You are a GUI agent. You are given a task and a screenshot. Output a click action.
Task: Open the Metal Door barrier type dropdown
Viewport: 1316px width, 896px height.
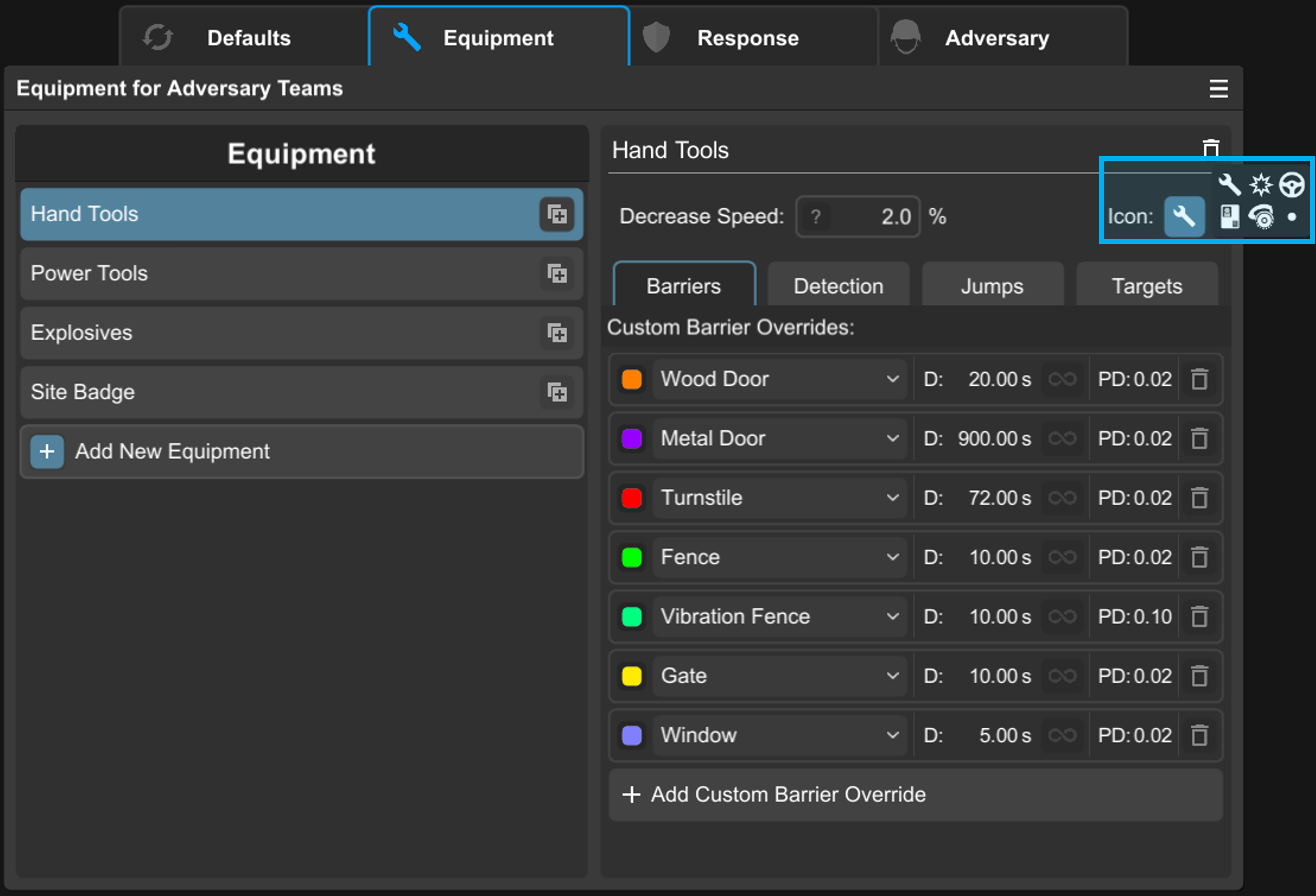coord(780,438)
